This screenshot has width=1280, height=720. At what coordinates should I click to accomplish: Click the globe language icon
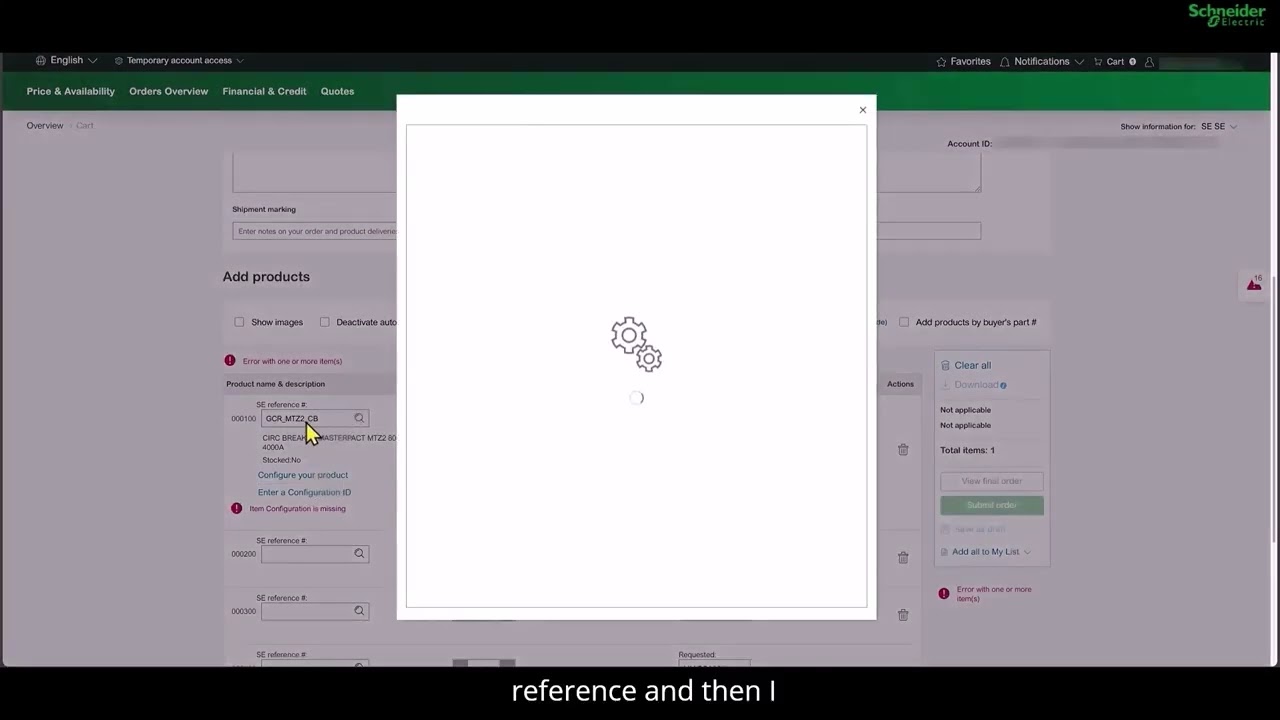[x=41, y=60]
